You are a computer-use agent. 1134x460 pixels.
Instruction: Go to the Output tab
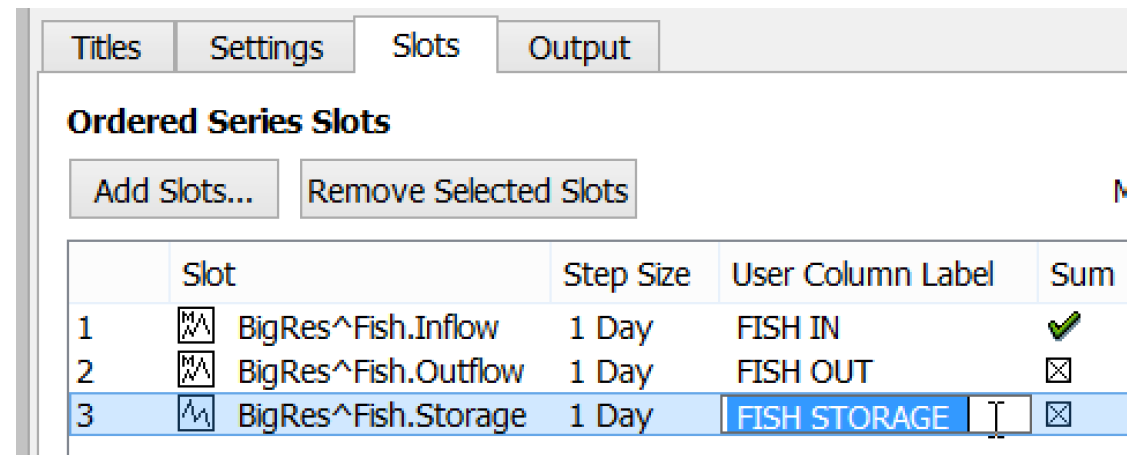[x=579, y=48]
